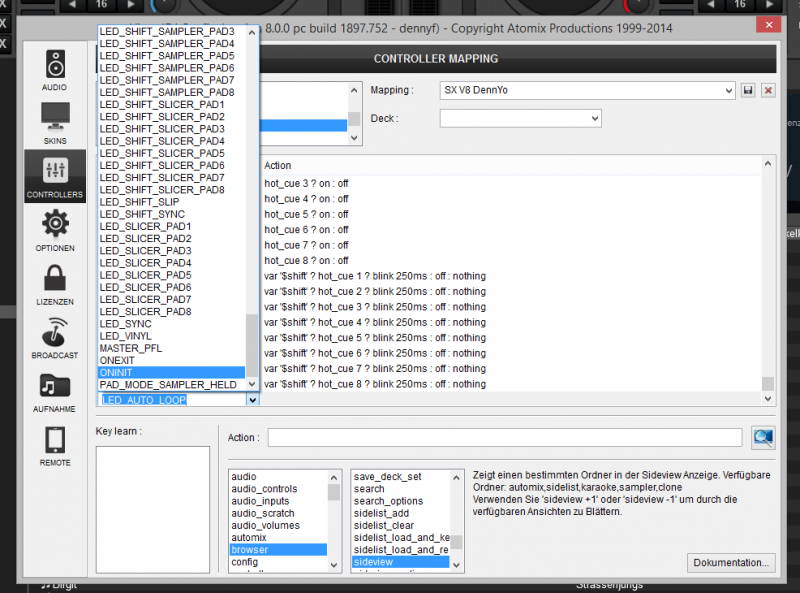This screenshot has width=800, height=593.
Task: Select LED_SLICER_PAD1 in the dropdown list
Action: coord(171,226)
